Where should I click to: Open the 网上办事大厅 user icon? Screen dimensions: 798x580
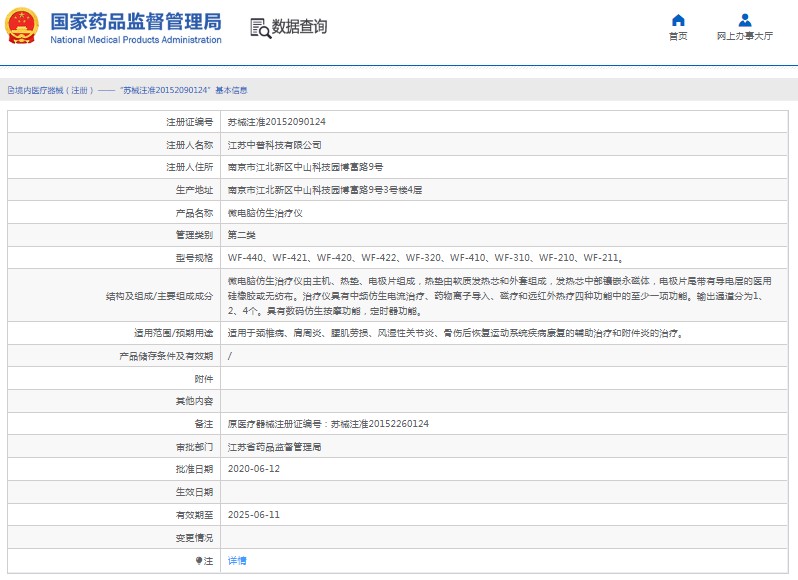(x=745, y=20)
